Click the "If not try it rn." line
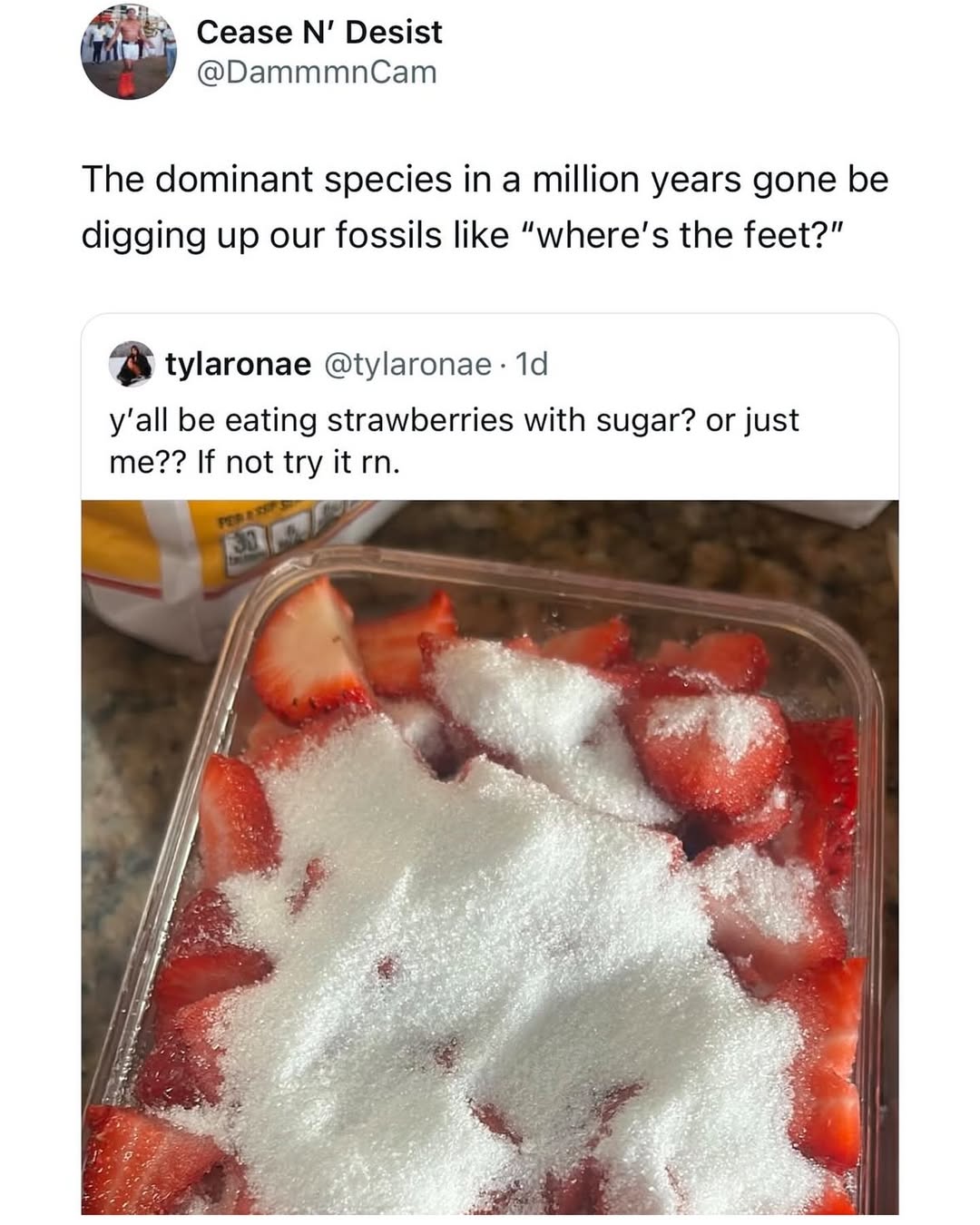 point(254,463)
